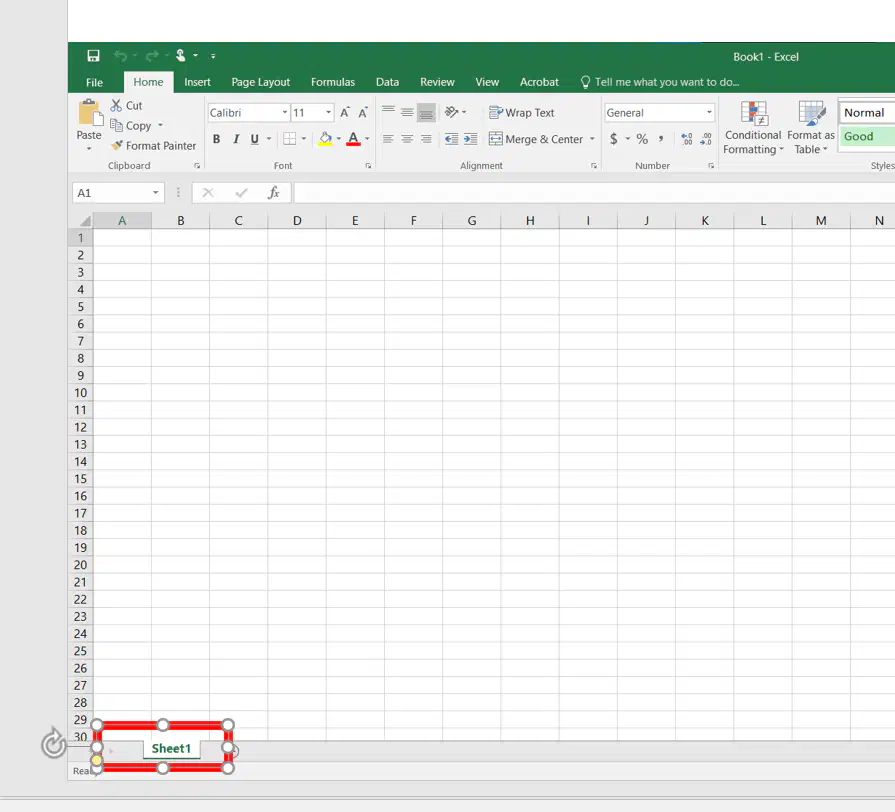Open Font settings dialog launcher

pos(368,165)
